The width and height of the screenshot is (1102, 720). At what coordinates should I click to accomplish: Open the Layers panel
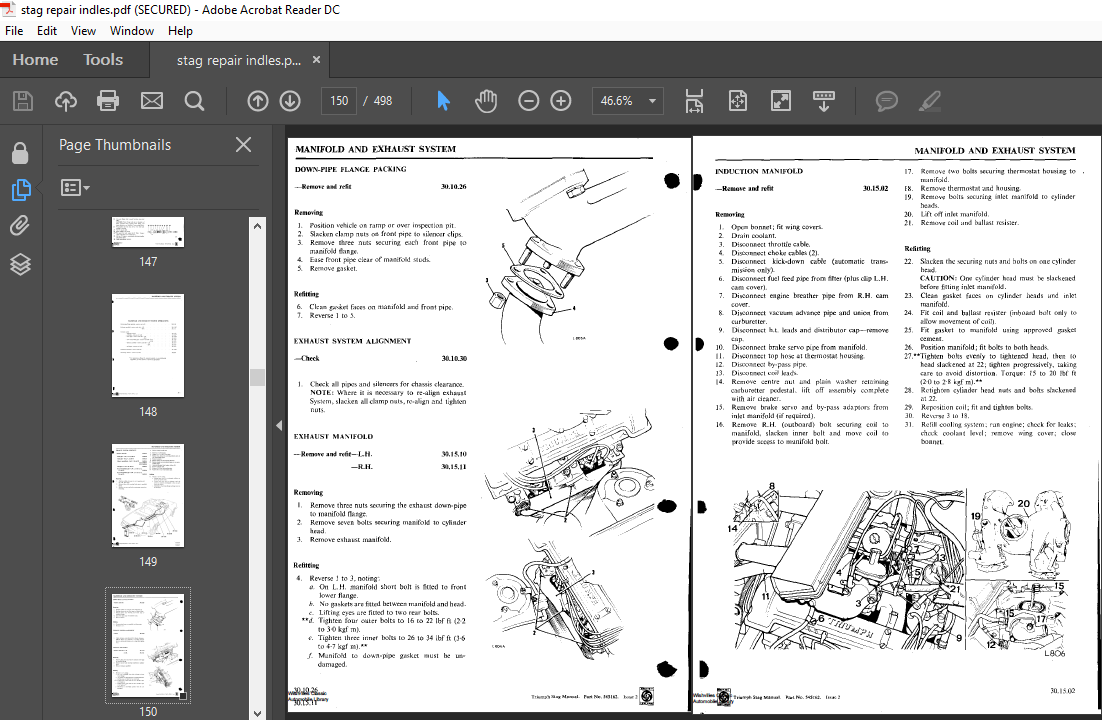coord(20,264)
